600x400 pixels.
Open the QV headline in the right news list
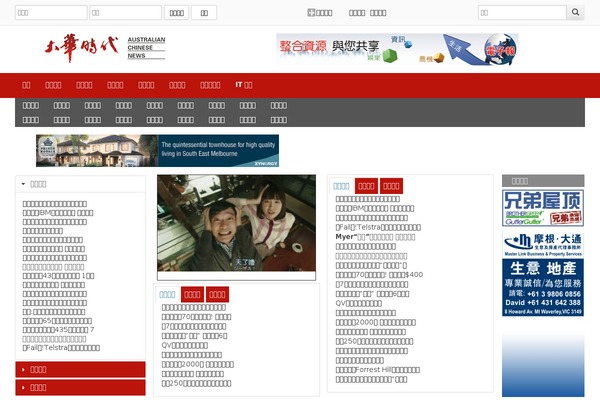click(359, 303)
